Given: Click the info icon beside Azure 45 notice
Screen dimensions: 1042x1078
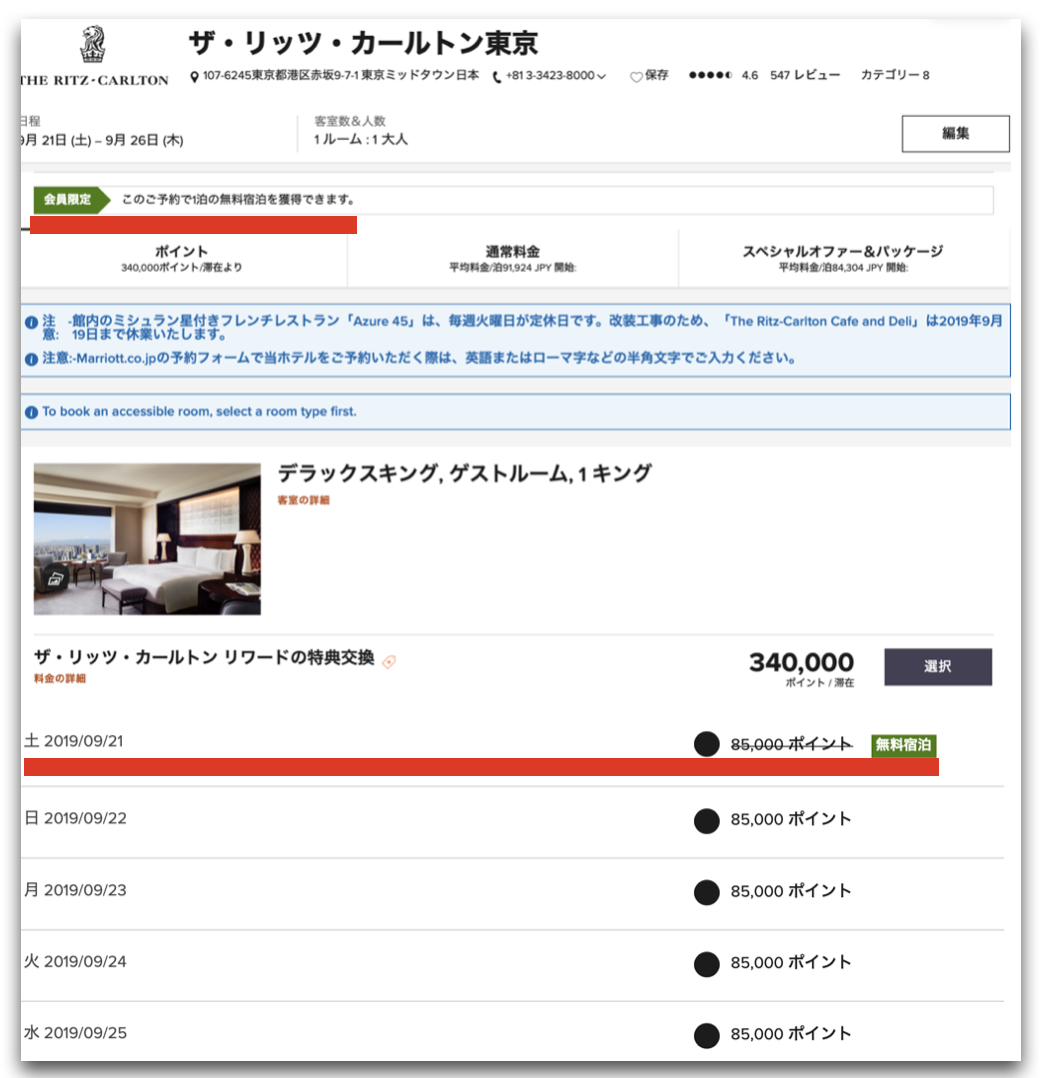Looking at the screenshot, I should tap(31, 322).
